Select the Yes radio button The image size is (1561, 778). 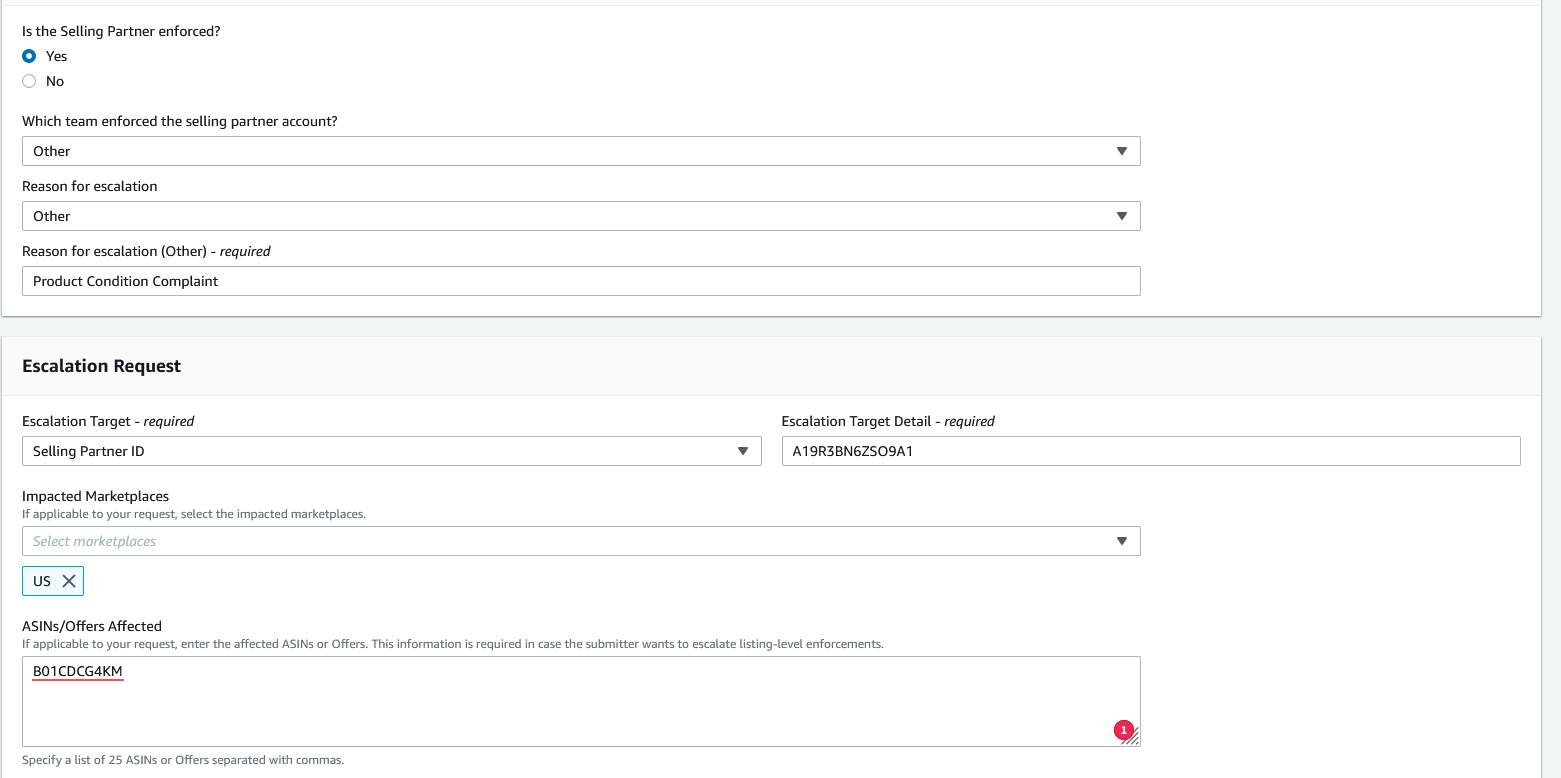click(29, 56)
